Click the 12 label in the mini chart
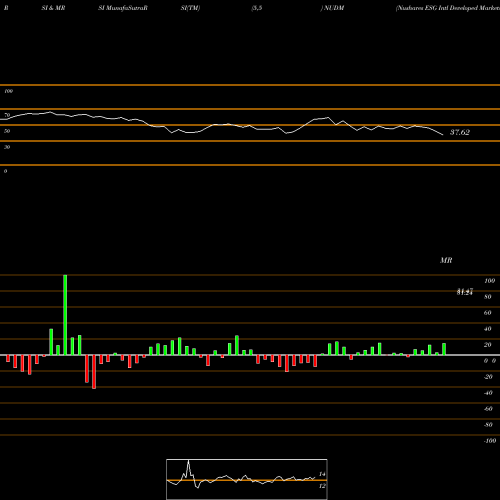The width and height of the screenshot is (500, 500). point(322,486)
